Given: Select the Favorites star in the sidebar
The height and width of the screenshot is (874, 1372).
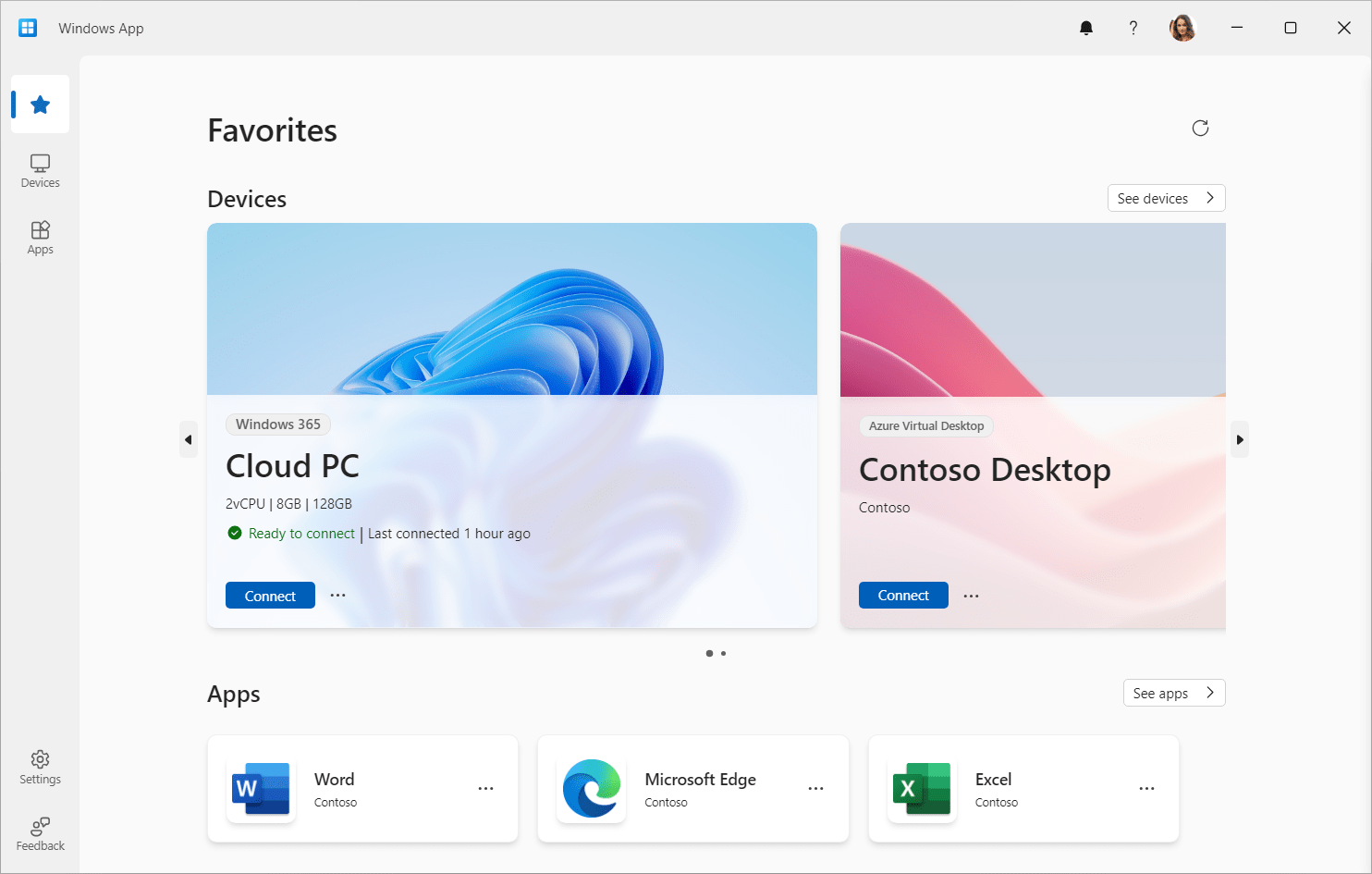Looking at the screenshot, I should pos(39,104).
